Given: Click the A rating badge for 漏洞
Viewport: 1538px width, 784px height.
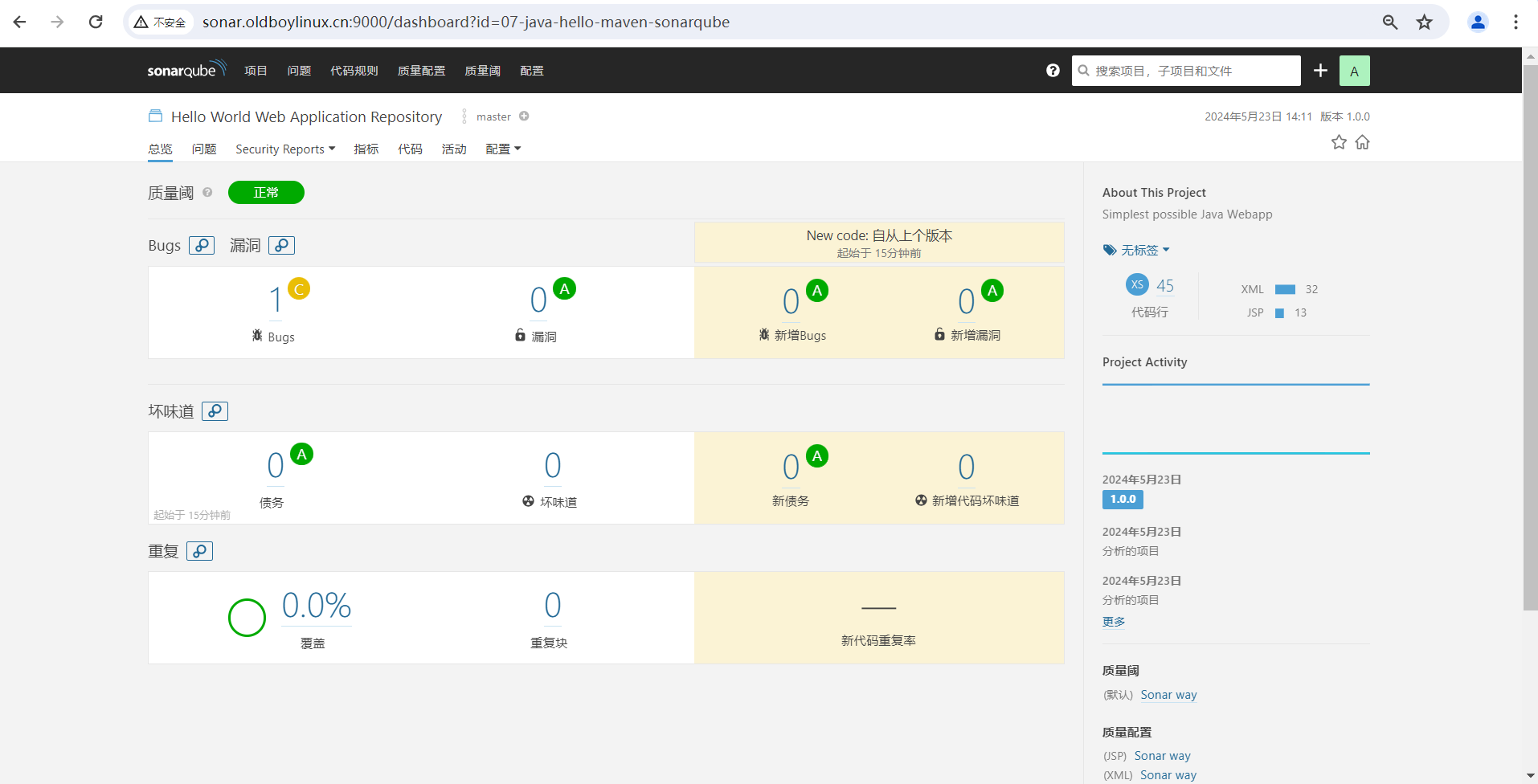Looking at the screenshot, I should coord(565,289).
